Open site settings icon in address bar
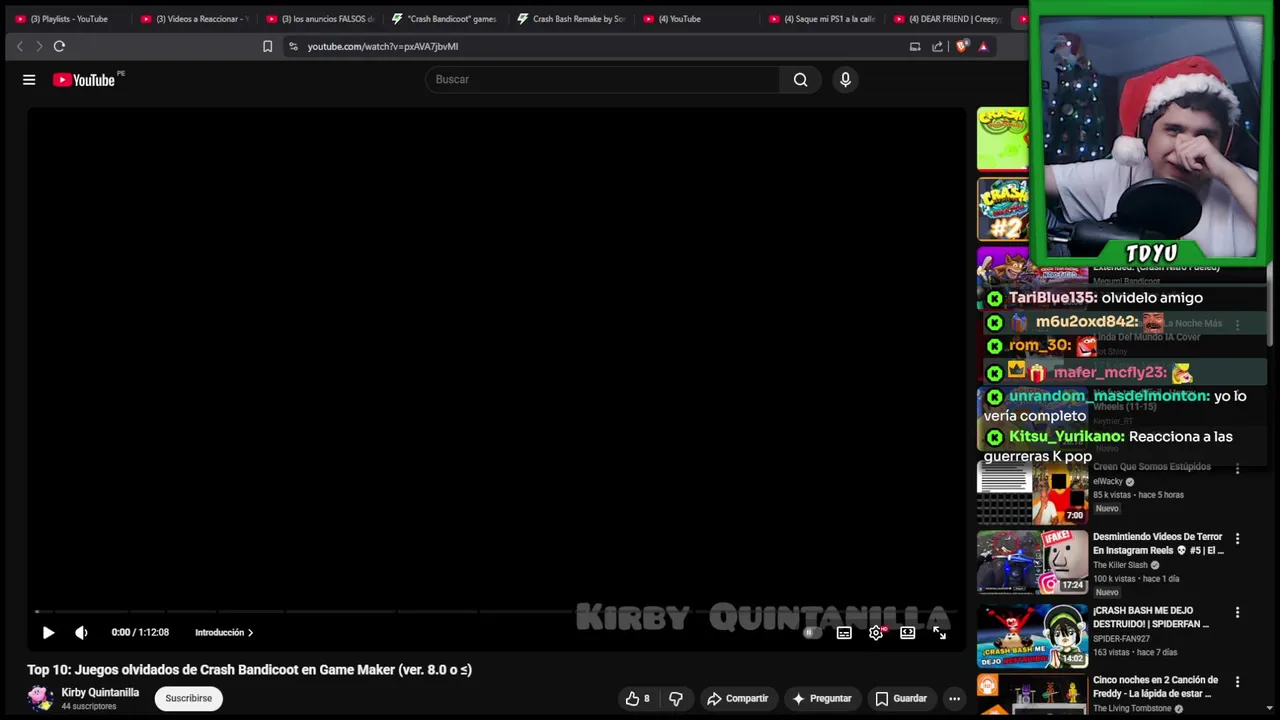Image resolution: width=1280 pixels, height=720 pixels. [x=293, y=46]
